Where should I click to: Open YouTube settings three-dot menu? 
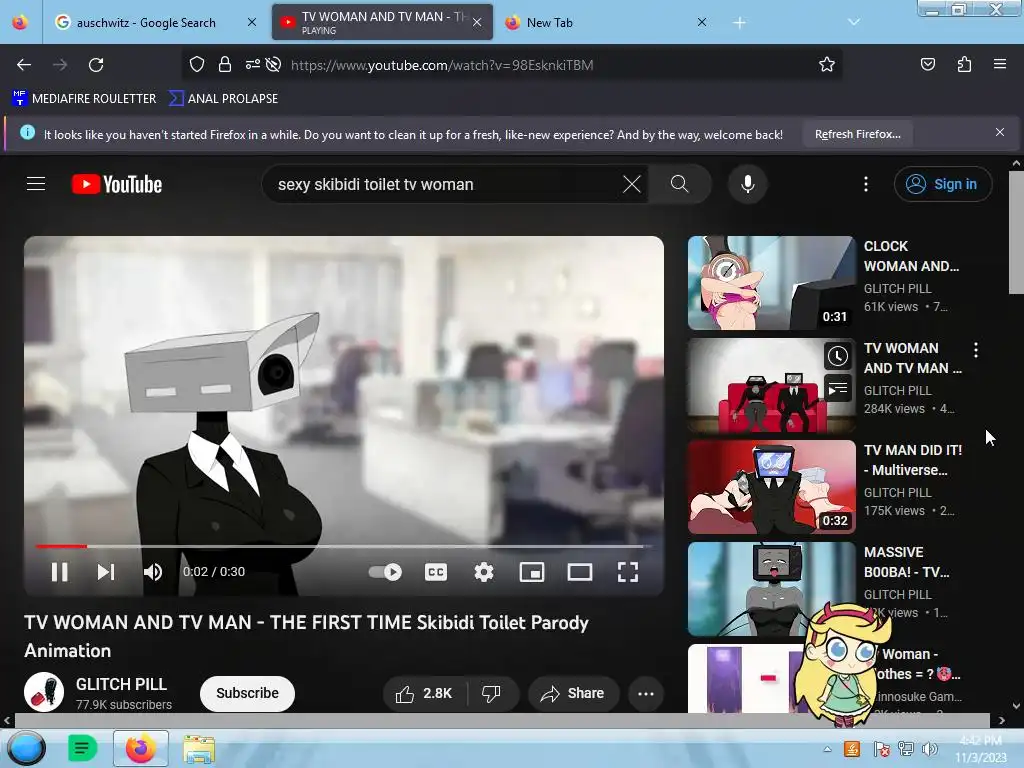(866, 184)
